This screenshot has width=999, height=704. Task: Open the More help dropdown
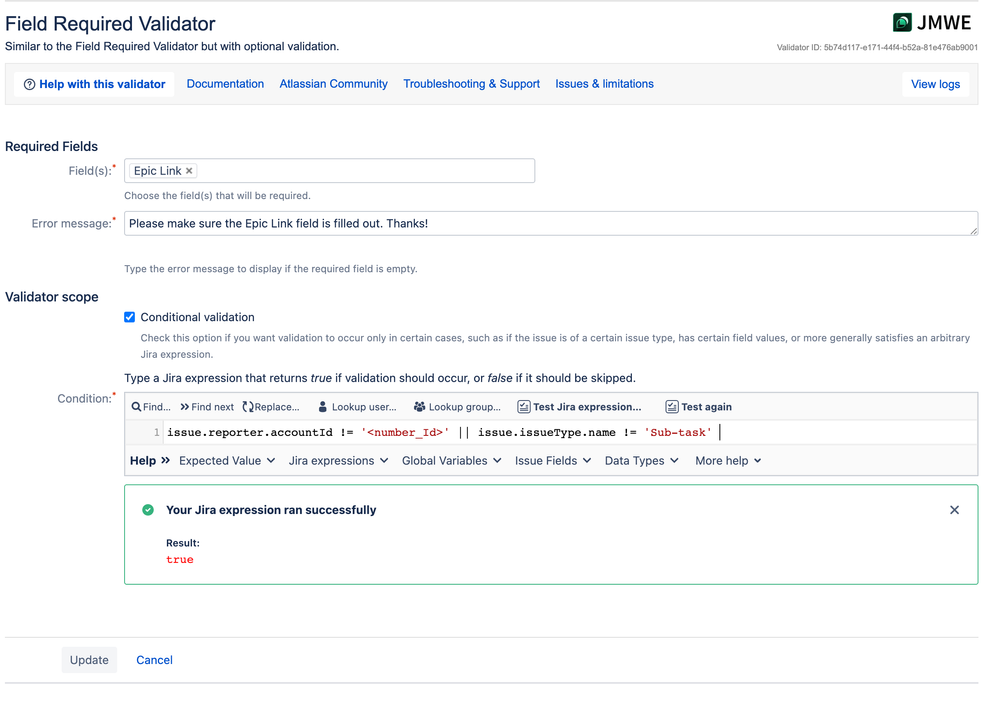coord(728,461)
